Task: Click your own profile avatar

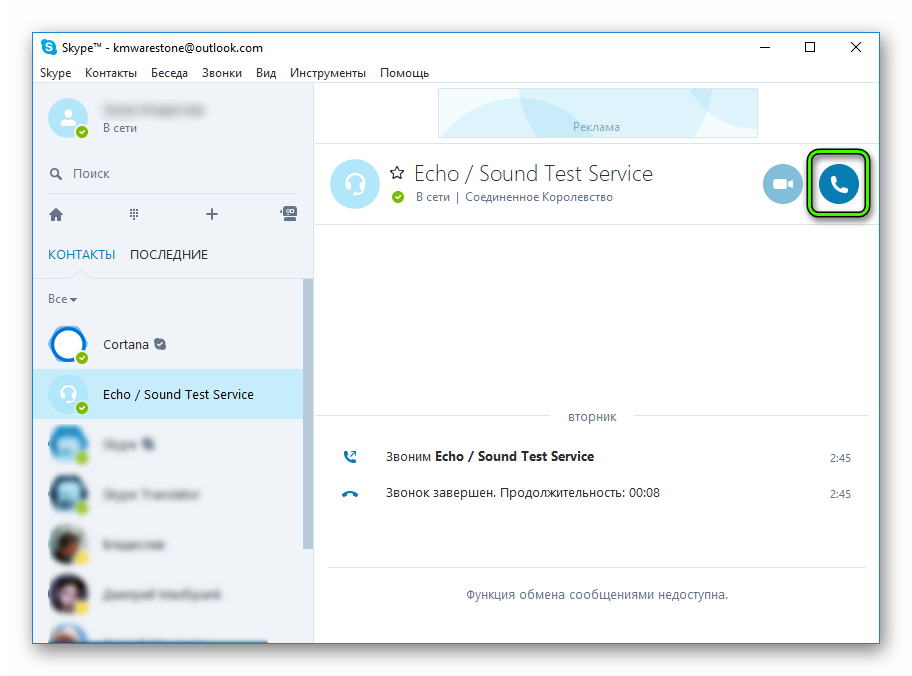Action: click(68, 118)
